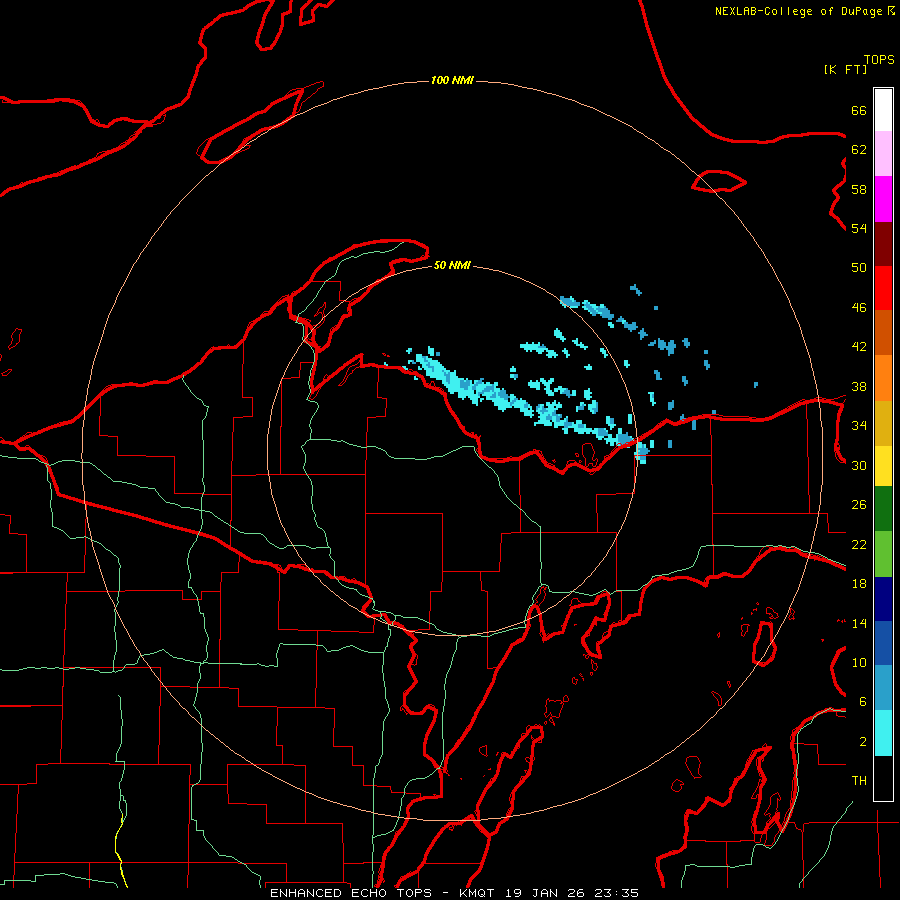The height and width of the screenshot is (900, 900).
Task: Click the dark orange 42-46 kft color band
Action: 883,332
